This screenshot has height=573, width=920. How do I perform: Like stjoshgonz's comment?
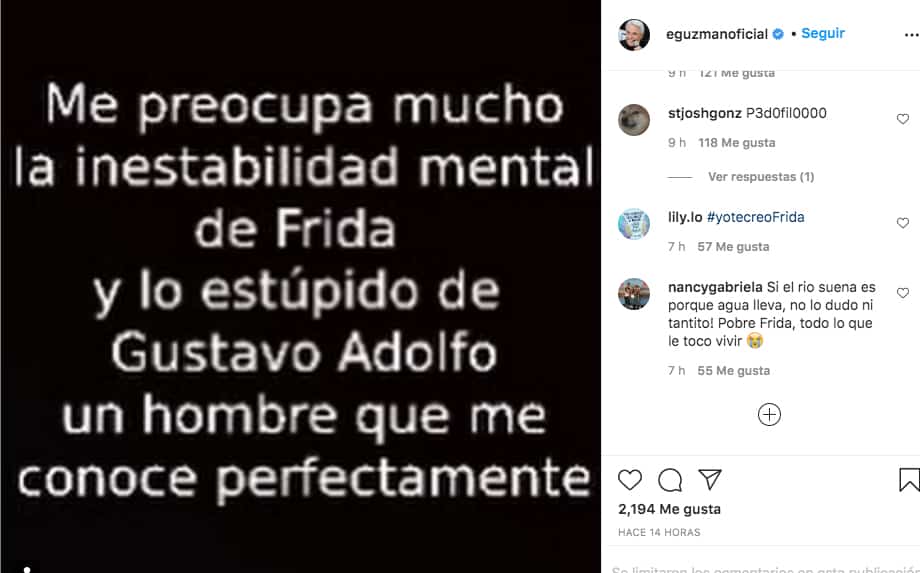(903, 119)
